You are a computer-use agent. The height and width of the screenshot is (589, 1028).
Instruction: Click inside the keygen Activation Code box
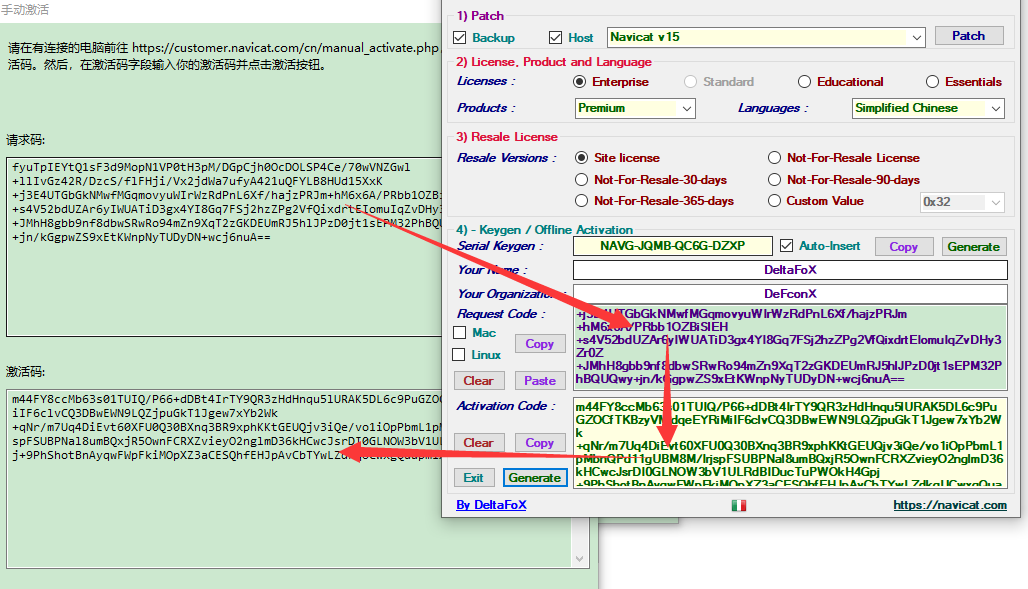coord(790,443)
